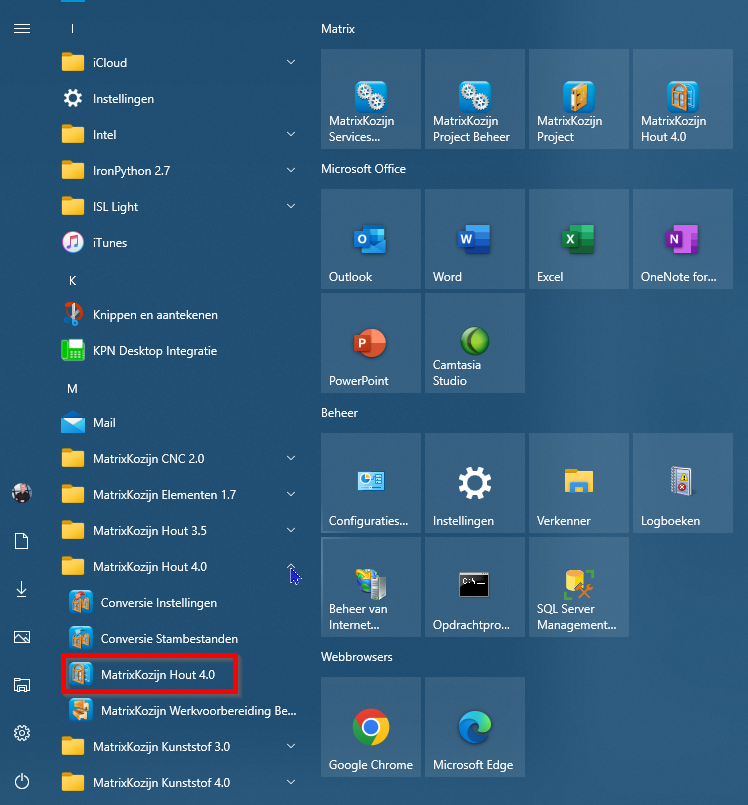Launch Excel from Microsoft Office tiles
Image resolution: width=748 pixels, height=805 pixels.
(x=578, y=239)
